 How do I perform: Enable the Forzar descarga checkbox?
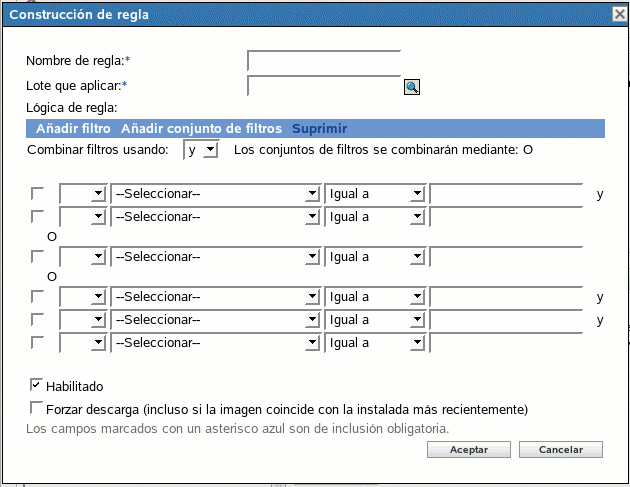[37, 408]
